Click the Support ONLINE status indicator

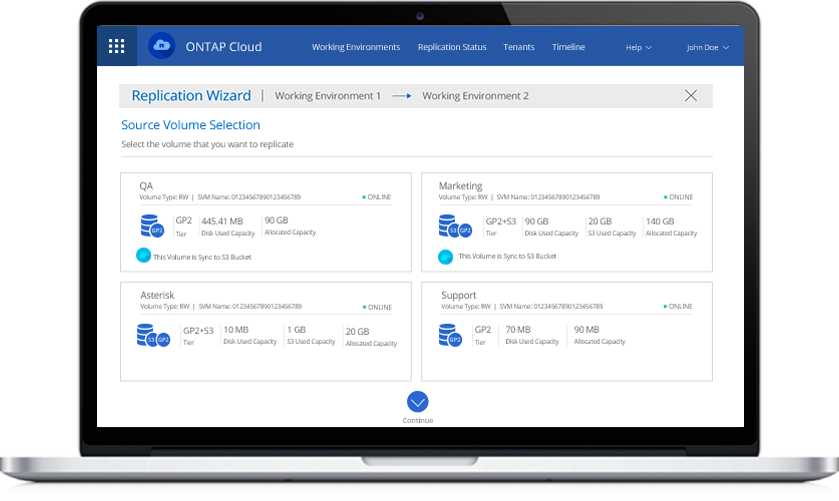pyautogui.click(x=678, y=307)
